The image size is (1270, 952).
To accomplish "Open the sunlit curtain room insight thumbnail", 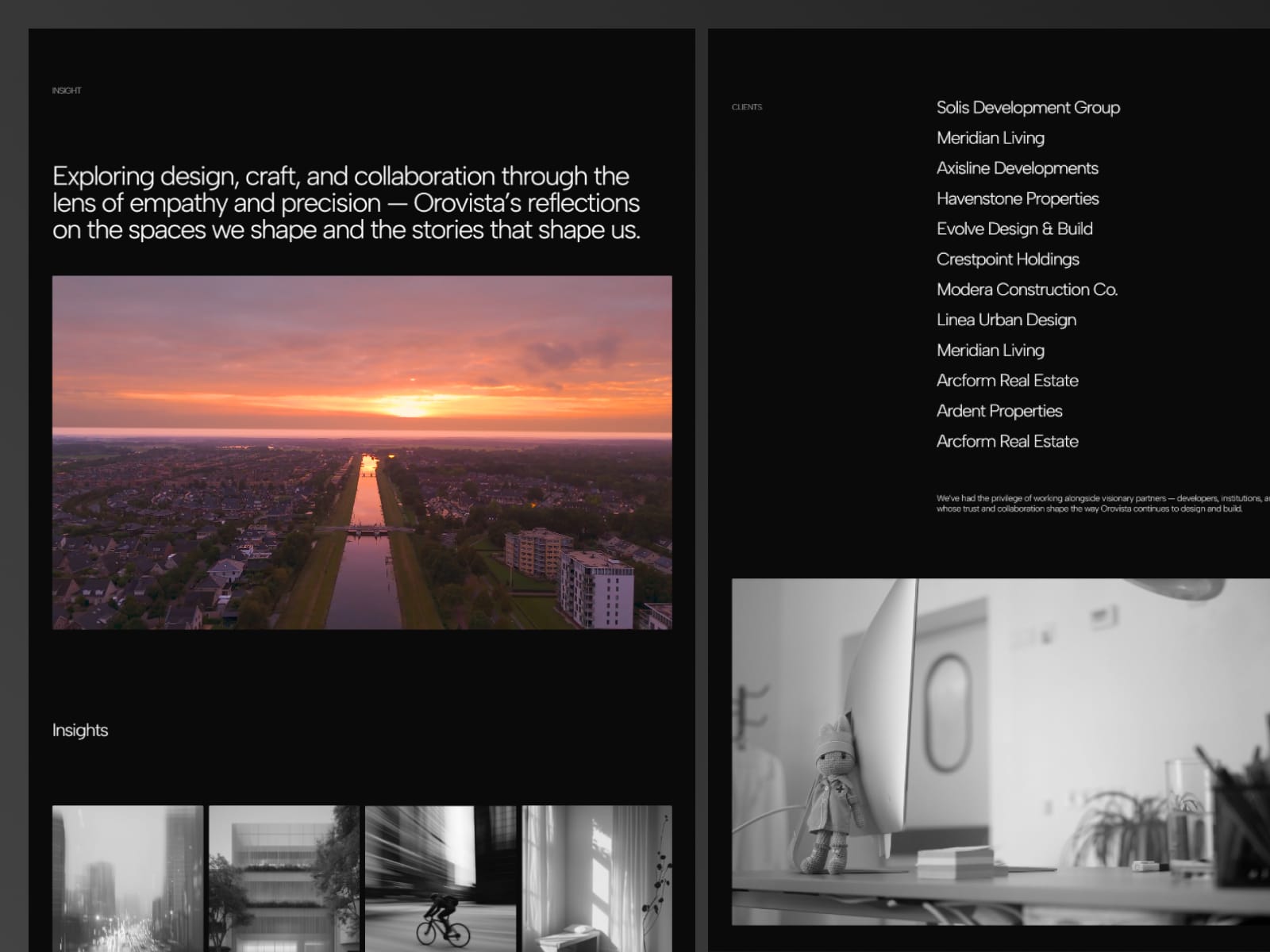I will [x=597, y=878].
